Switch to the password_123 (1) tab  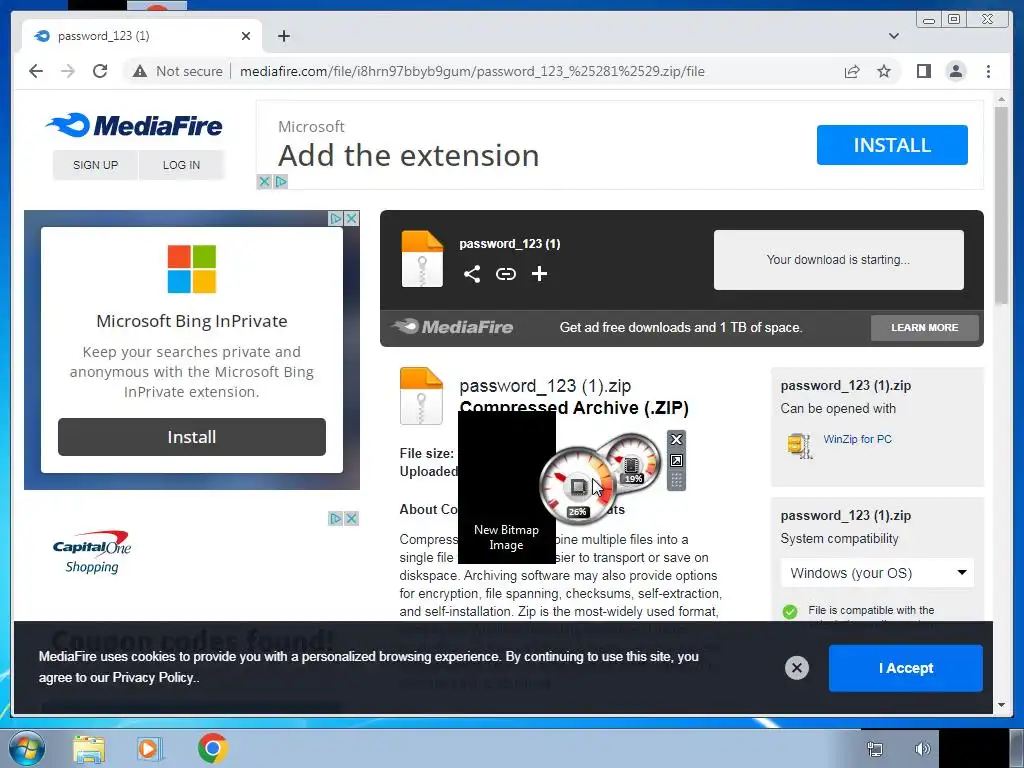[142, 36]
